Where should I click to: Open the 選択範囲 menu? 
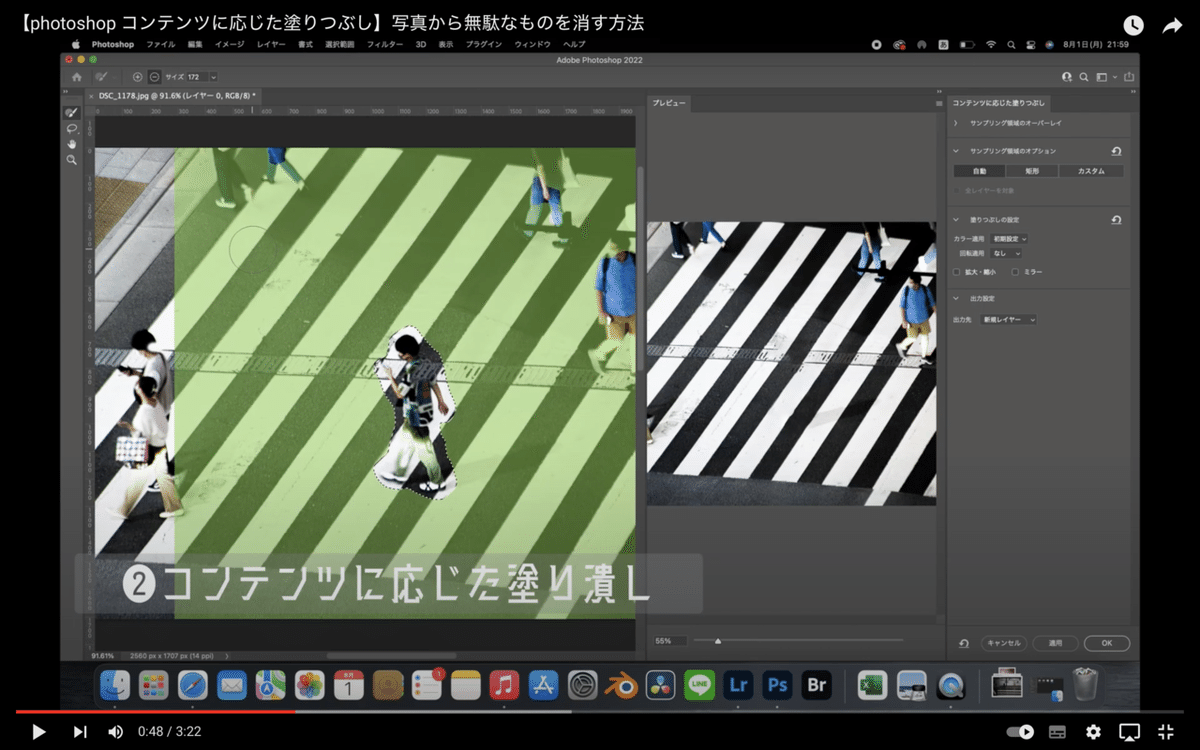339,45
